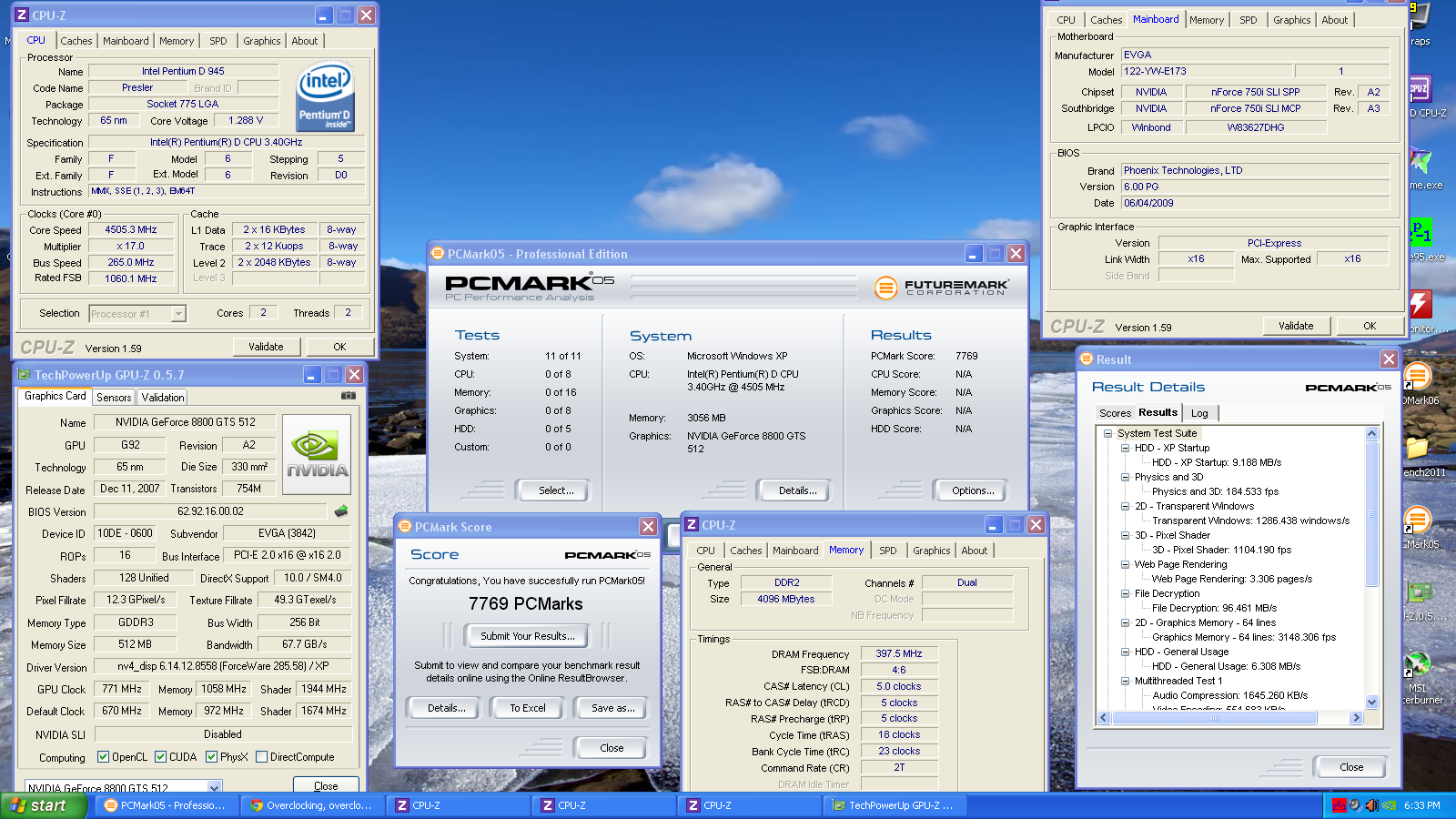Click Validate in the top-left CPU-Z window
Viewport: 1456px width, 819px height.
(266, 347)
